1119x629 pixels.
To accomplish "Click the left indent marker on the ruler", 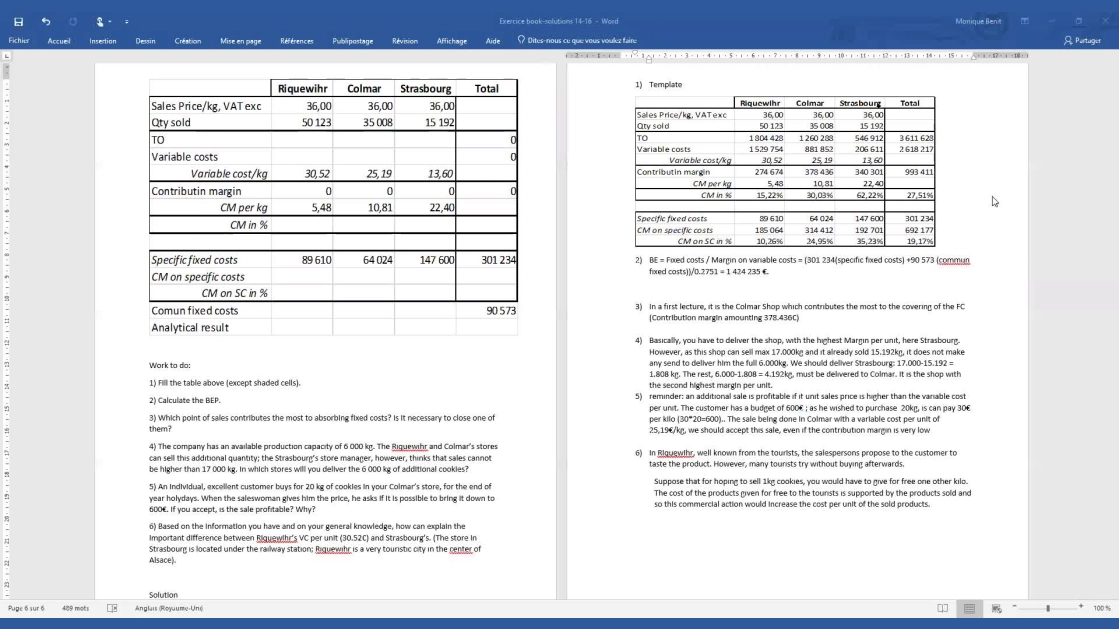I will pos(649,59).
